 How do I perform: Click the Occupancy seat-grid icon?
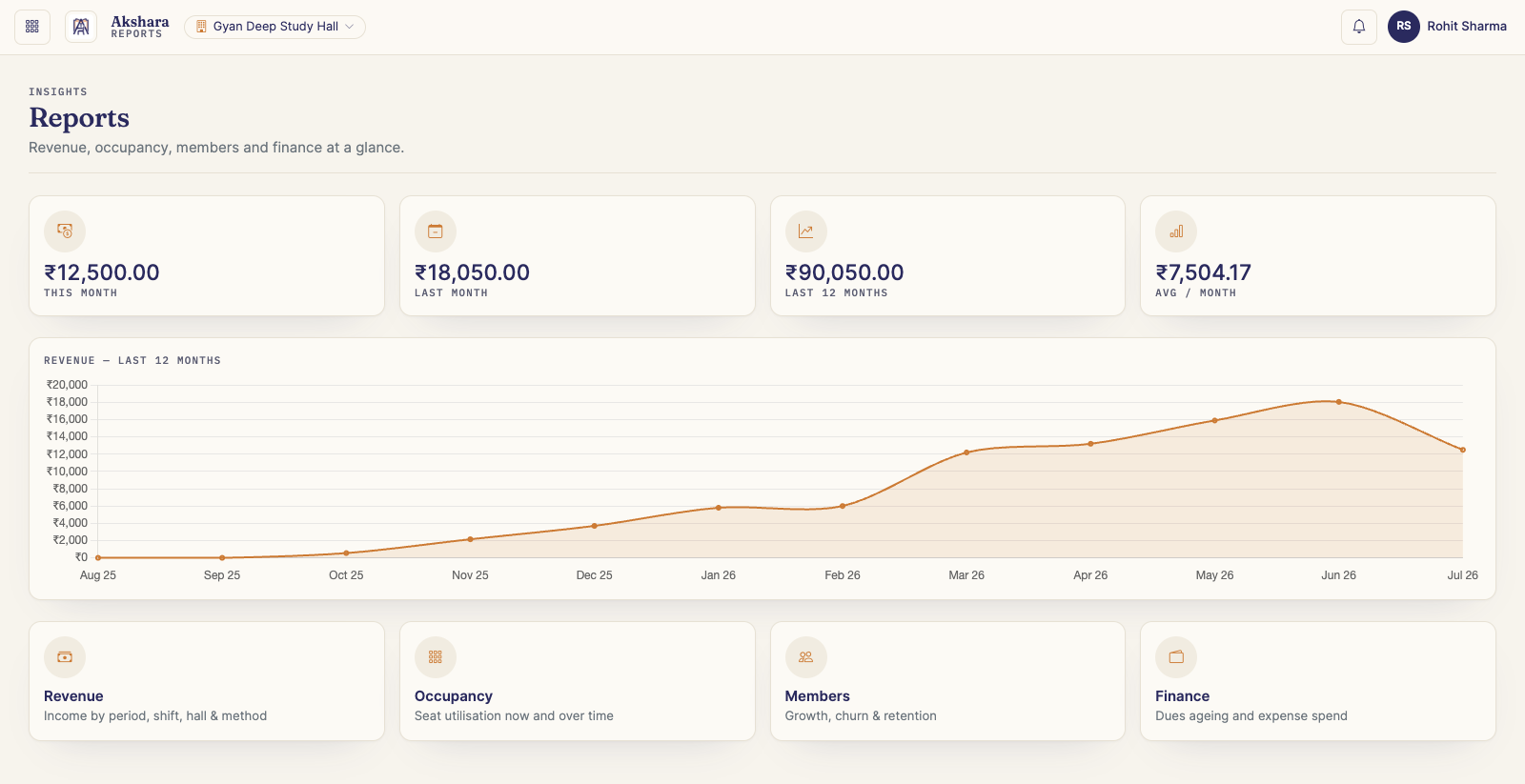[x=436, y=657]
